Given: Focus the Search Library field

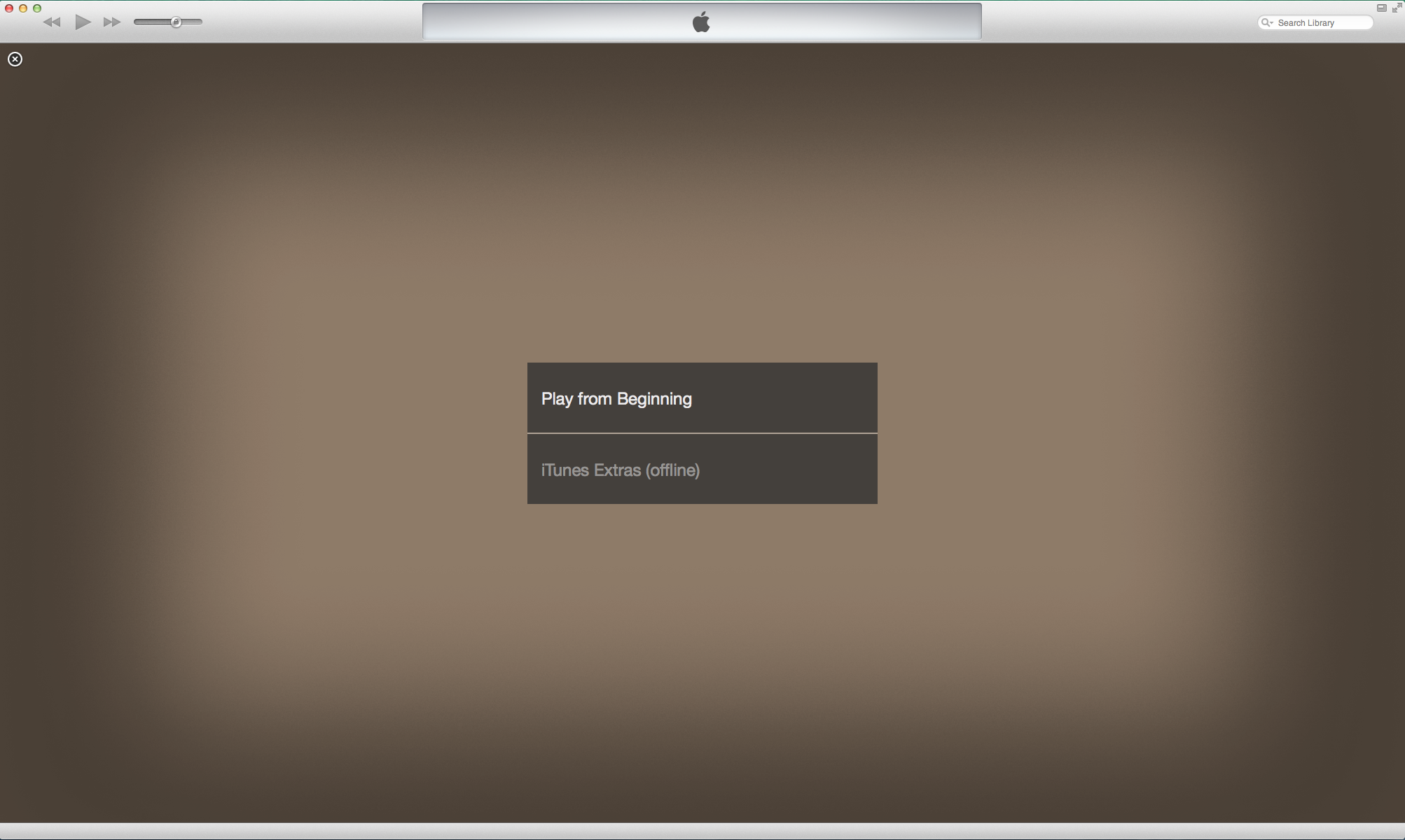Looking at the screenshot, I should 1315,23.
